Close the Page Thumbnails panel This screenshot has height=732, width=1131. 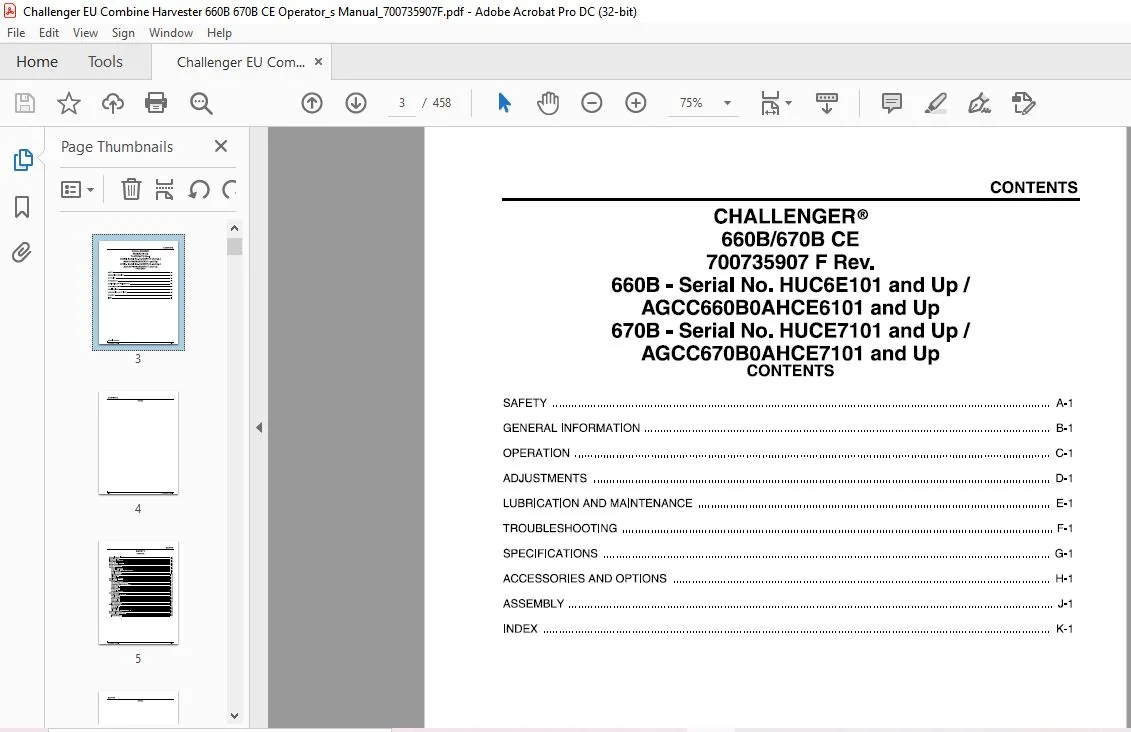point(221,146)
